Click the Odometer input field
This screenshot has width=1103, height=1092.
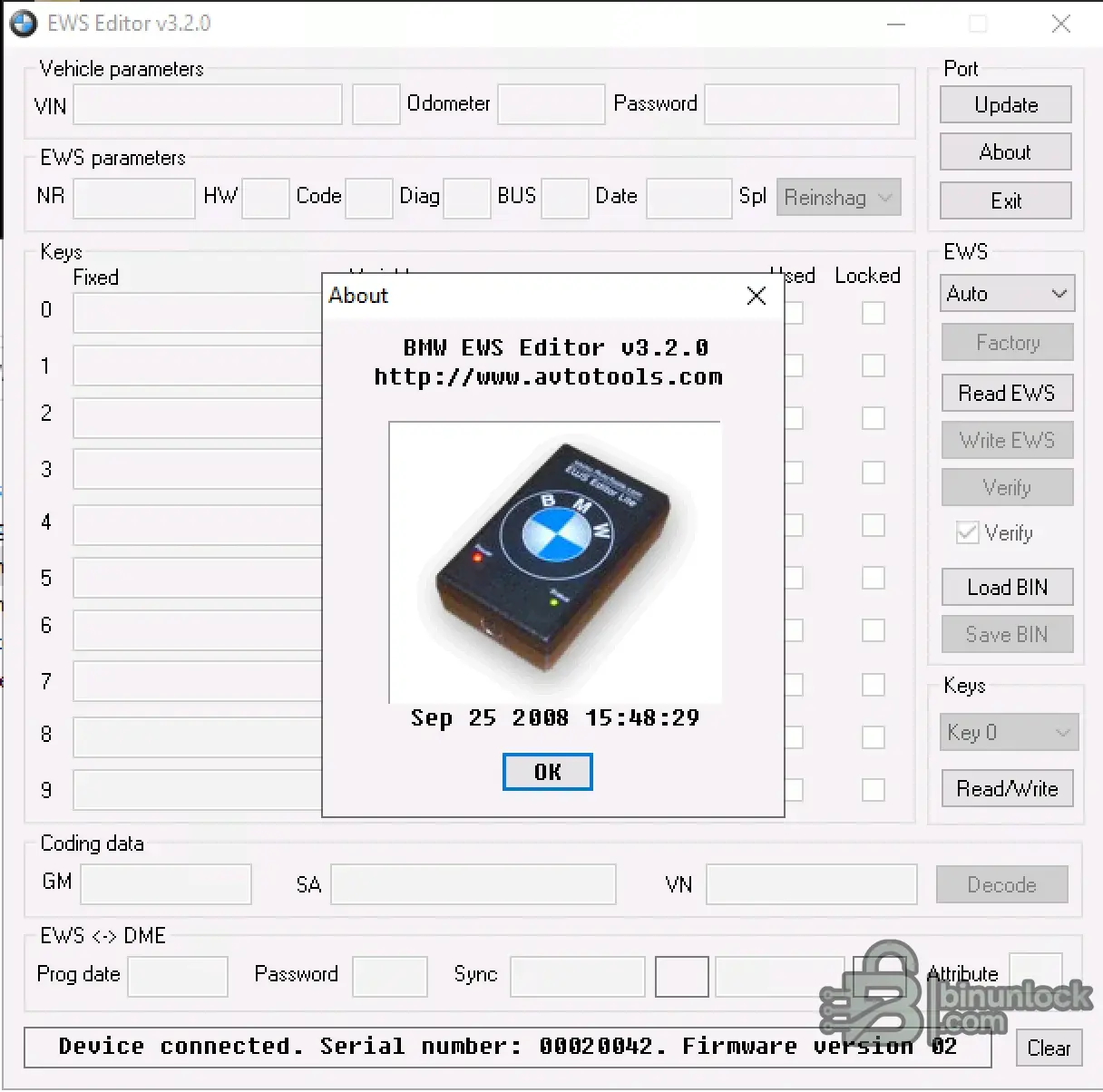pos(551,104)
